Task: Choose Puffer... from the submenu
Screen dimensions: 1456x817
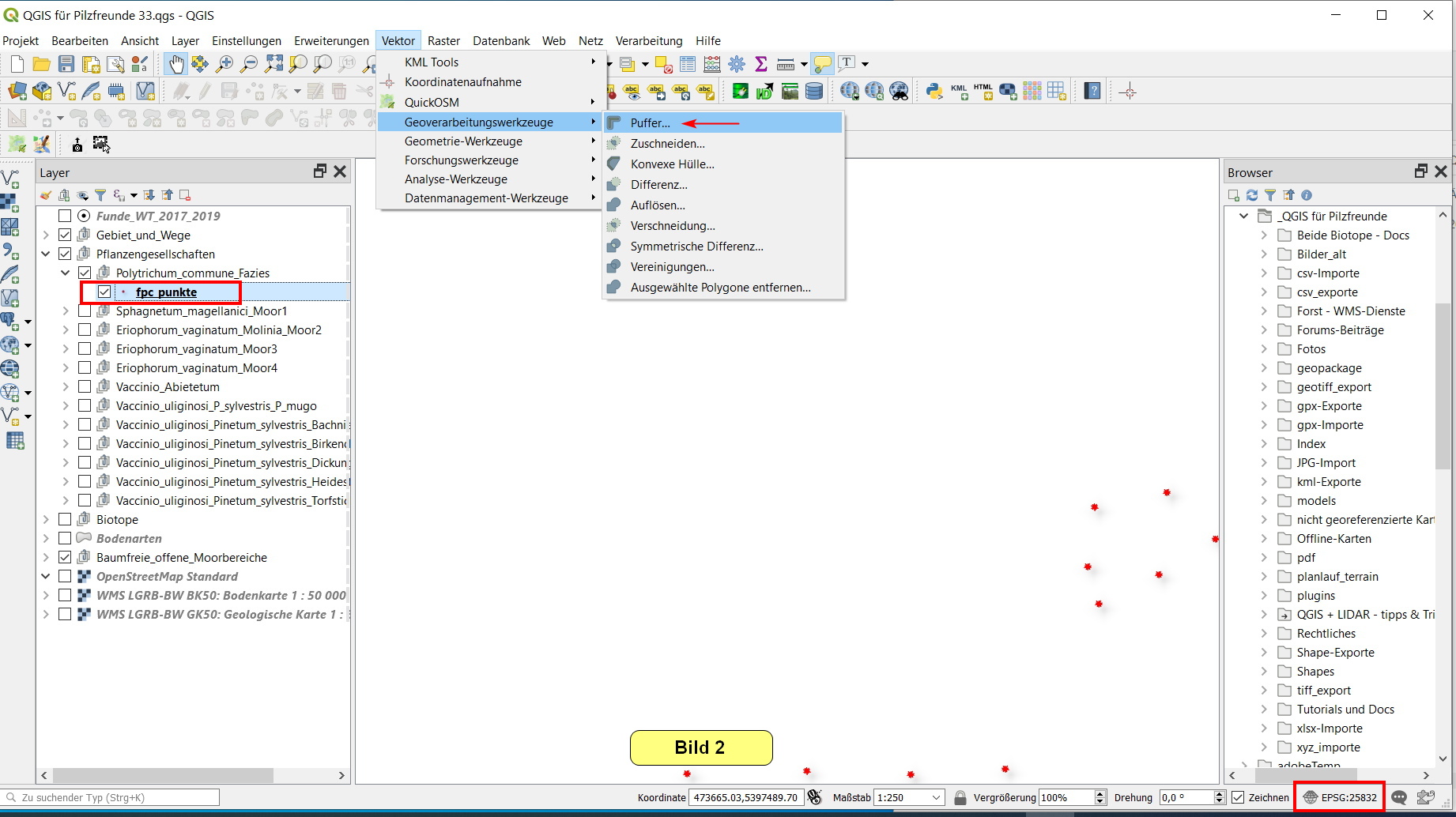Action: click(650, 123)
